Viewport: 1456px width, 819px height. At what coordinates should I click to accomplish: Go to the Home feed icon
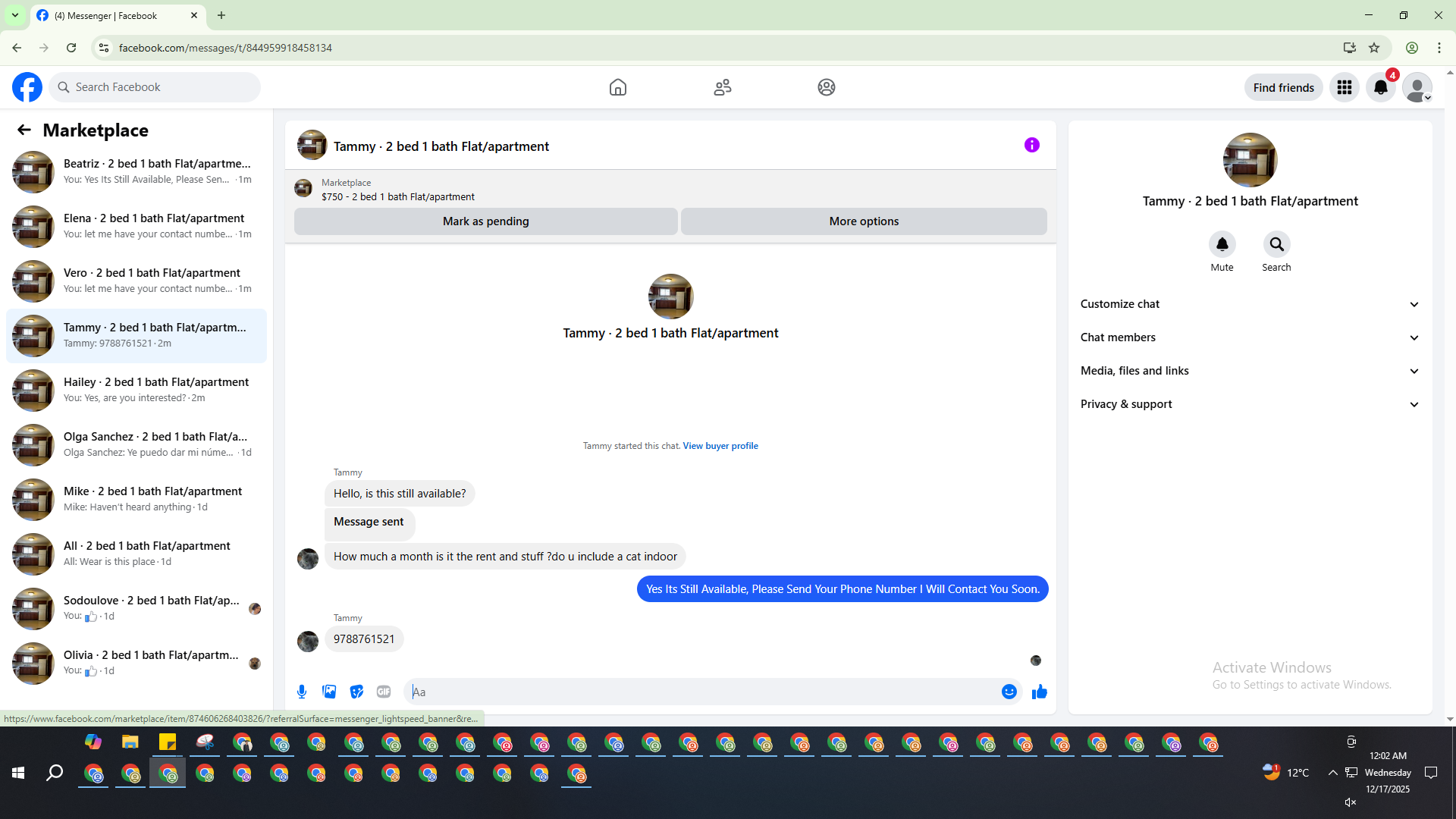click(618, 87)
